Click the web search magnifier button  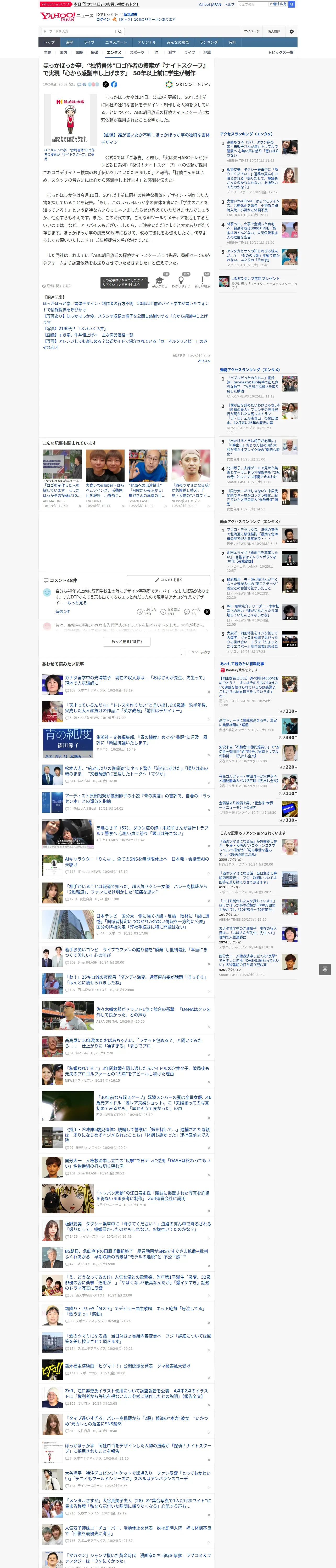point(292,4)
